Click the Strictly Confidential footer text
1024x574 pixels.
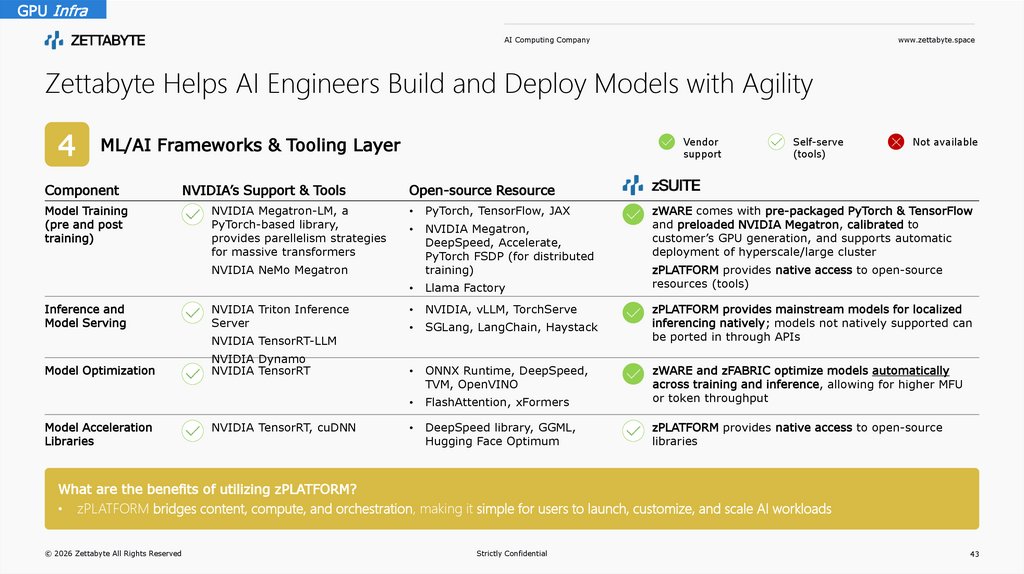[512, 554]
